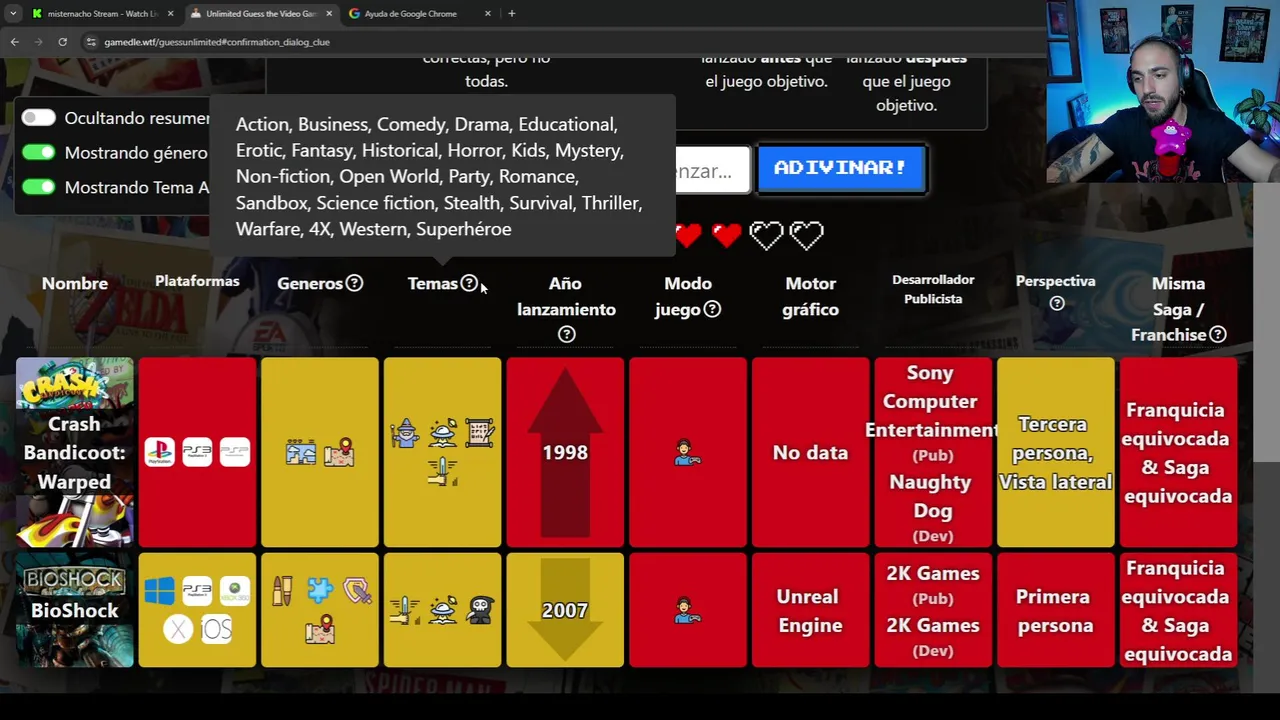Click the PlayStation platform icon in Crash Bandicoot row
The image size is (1280, 720).
tap(160, 452)
